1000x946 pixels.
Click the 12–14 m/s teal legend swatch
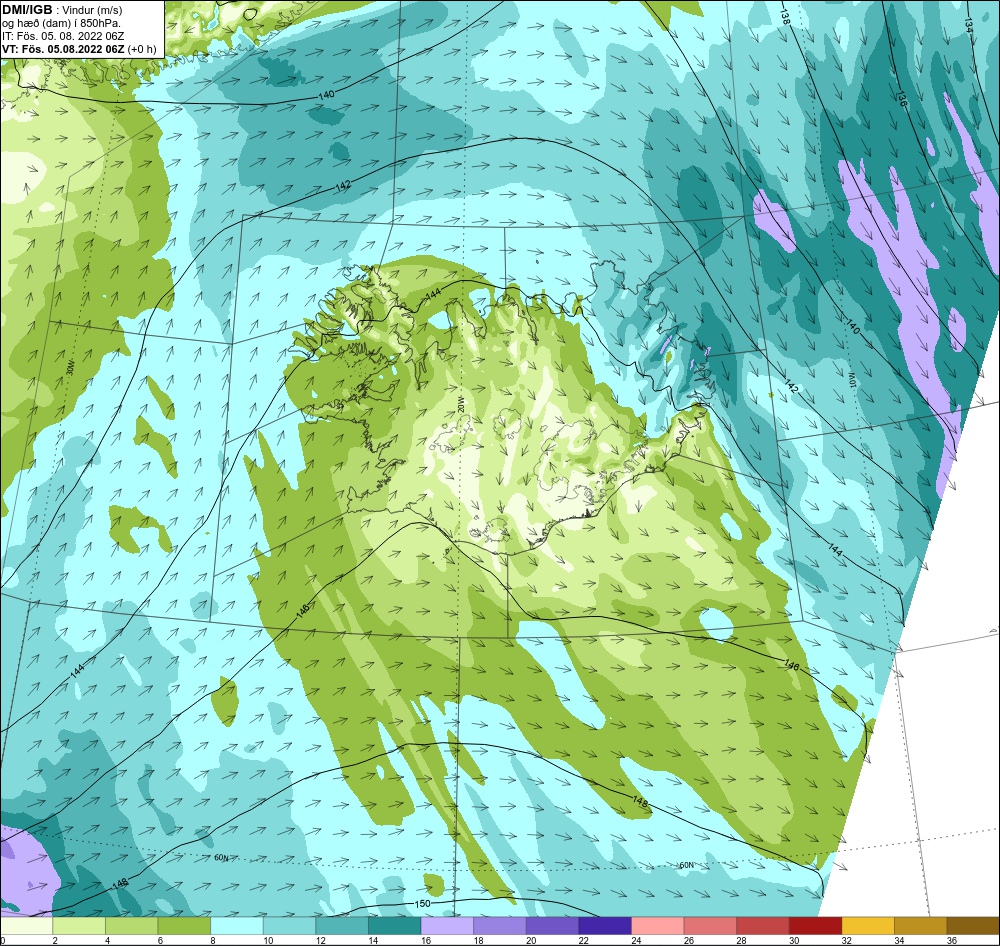pyautogui.click(x=342, y=926)
